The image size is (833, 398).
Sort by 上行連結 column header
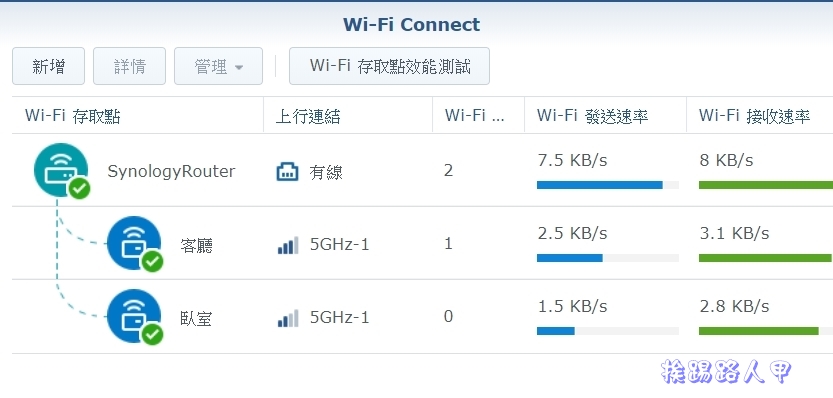click(x=348, y=115)
